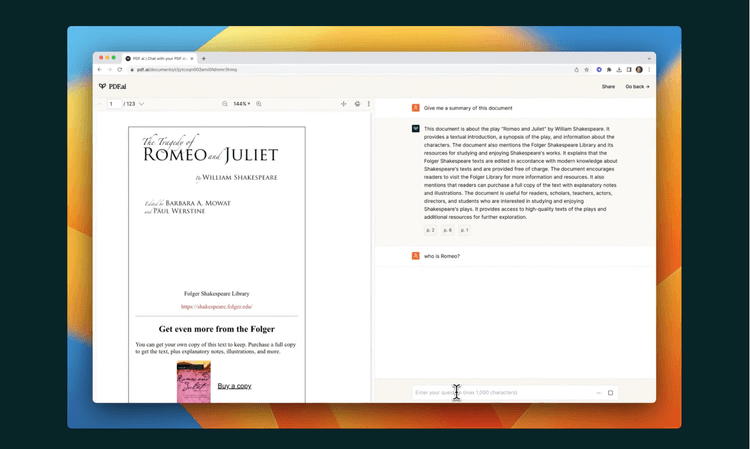Bookmark this page with the star icon
Viewport: 750px width, 449px height.
pyautogui.click(x=586, y=69)
